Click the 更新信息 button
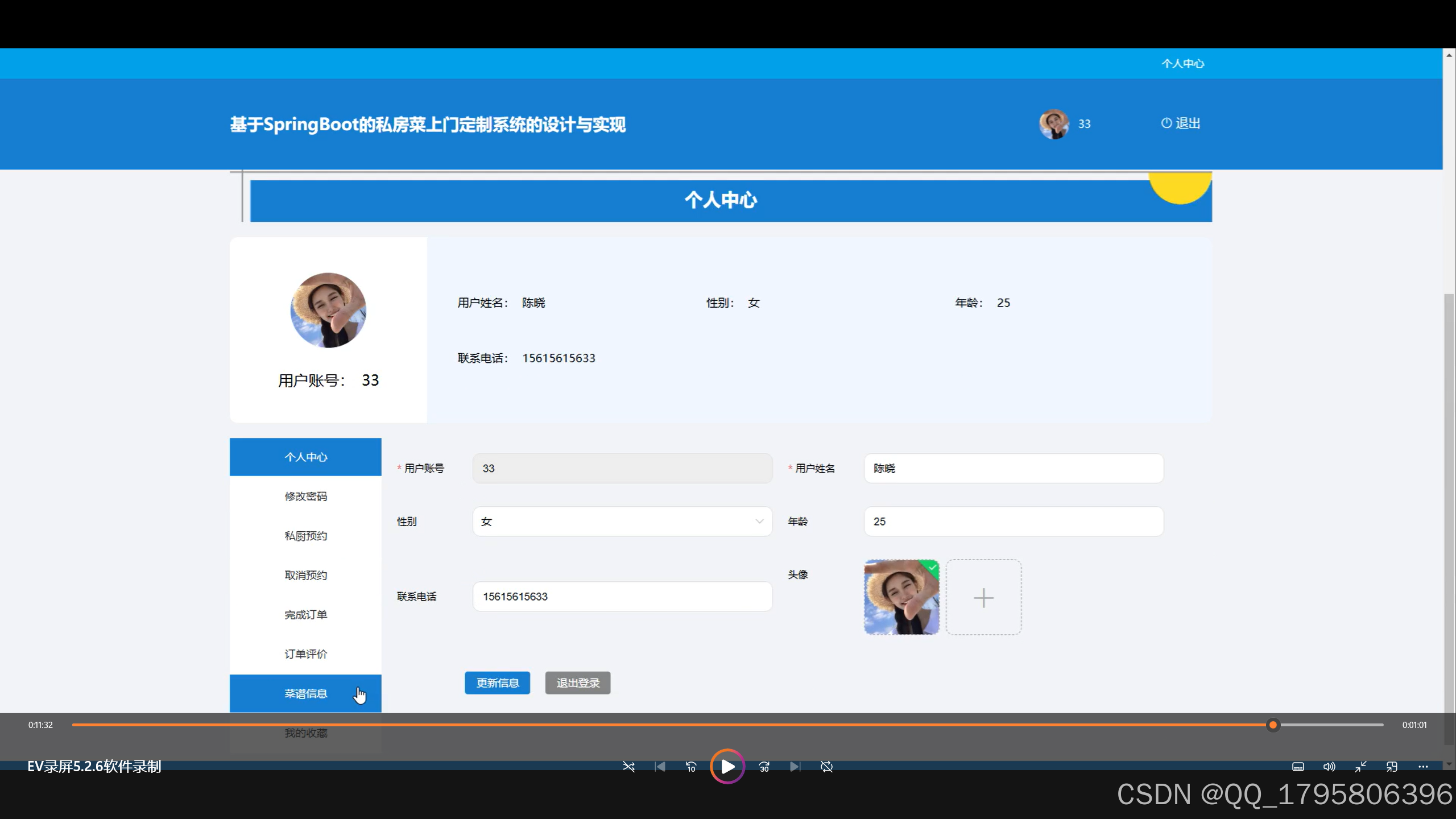This screenshot has height=819, width=1456. click(x=497, y=683)
